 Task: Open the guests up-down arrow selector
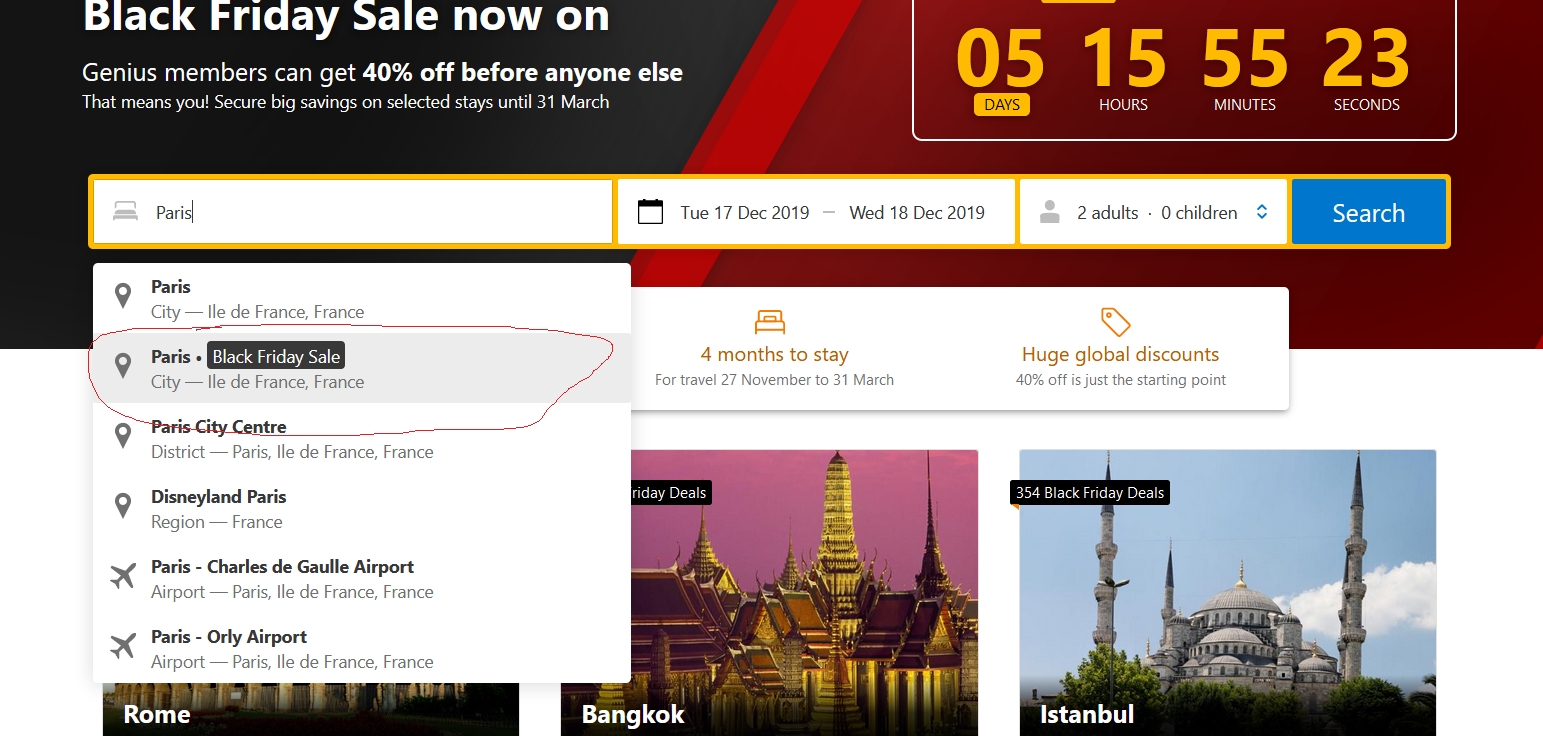pyautogui.click(x=1262, y=212)
